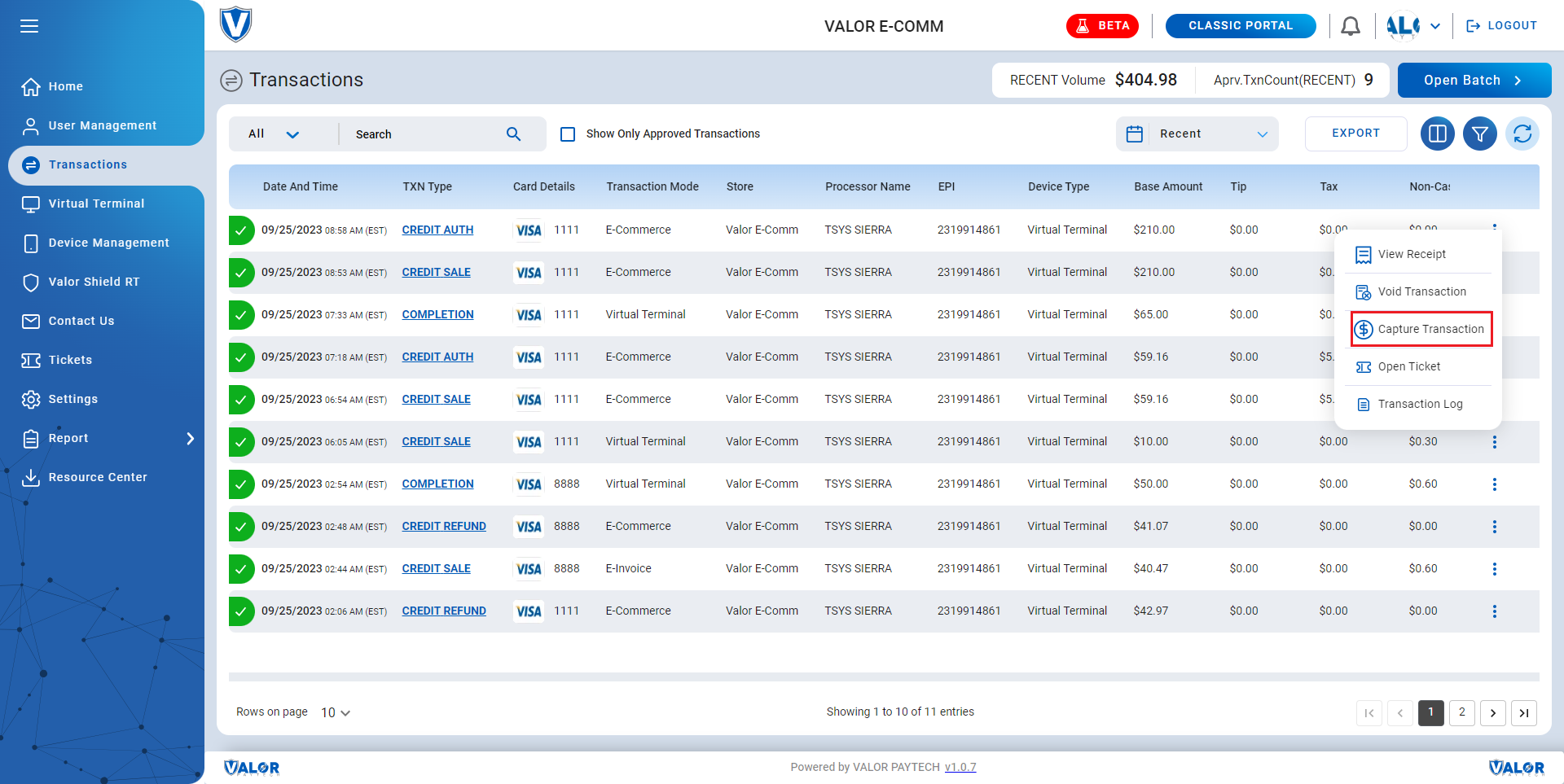Click the search magnifier icon
The height and width of the screenshot is (784, 1564).
pyautogui.click(x=513, y=134)
